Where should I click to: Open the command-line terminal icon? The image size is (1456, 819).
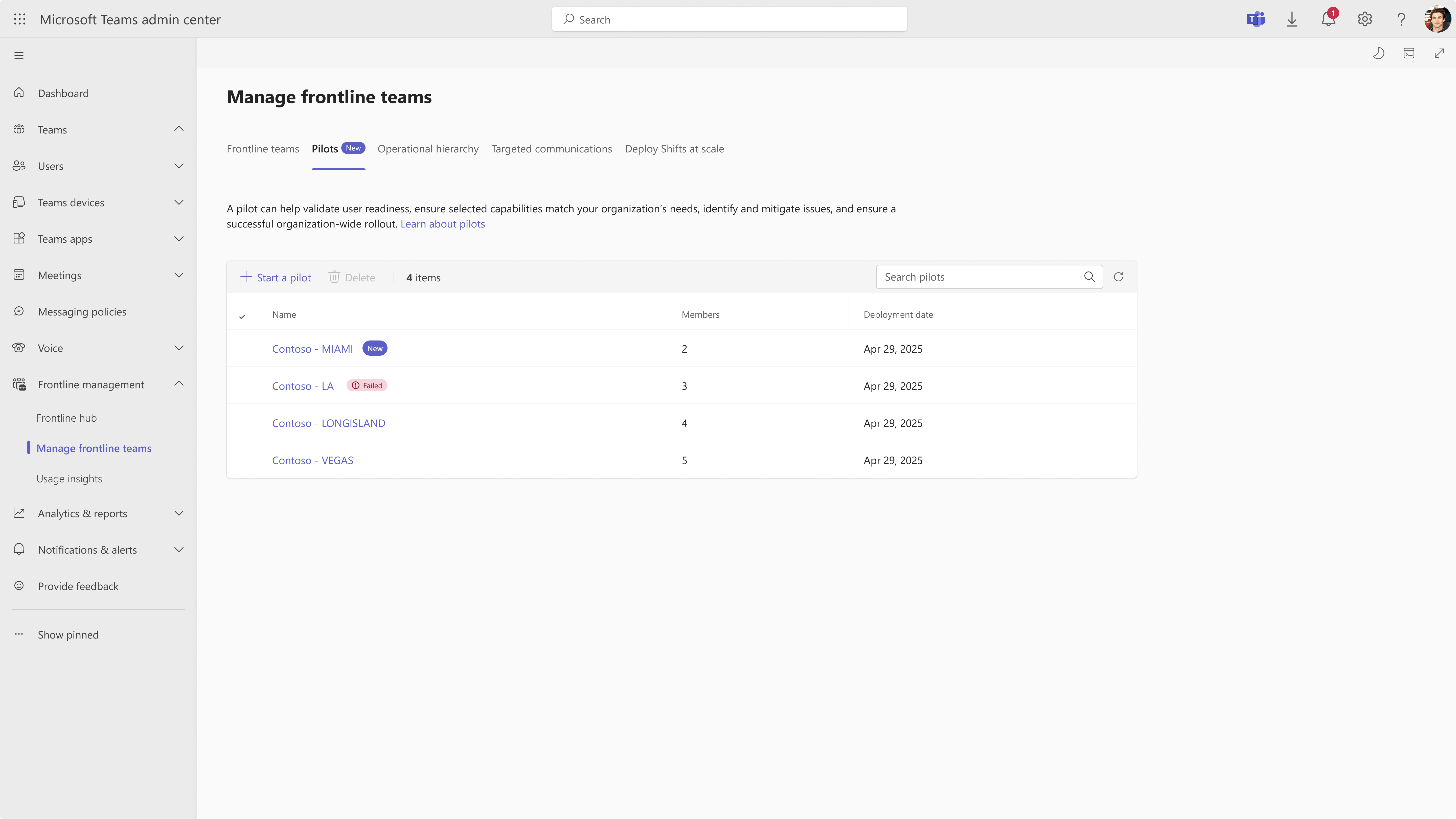(x=1409, y=53)
